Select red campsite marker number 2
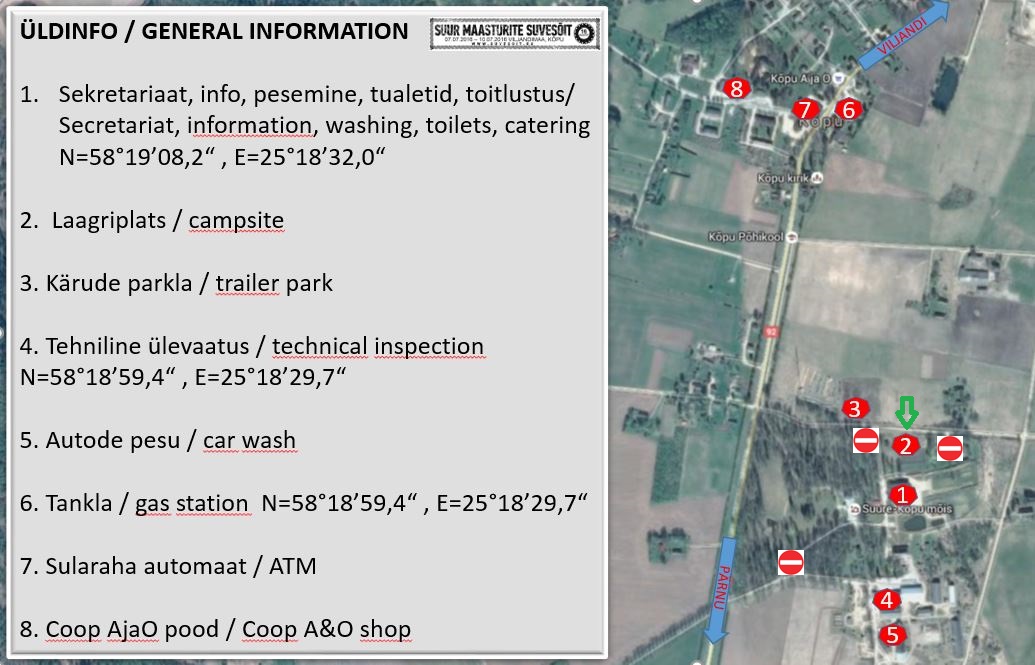The image size is (1035, 665). point(906,446)
